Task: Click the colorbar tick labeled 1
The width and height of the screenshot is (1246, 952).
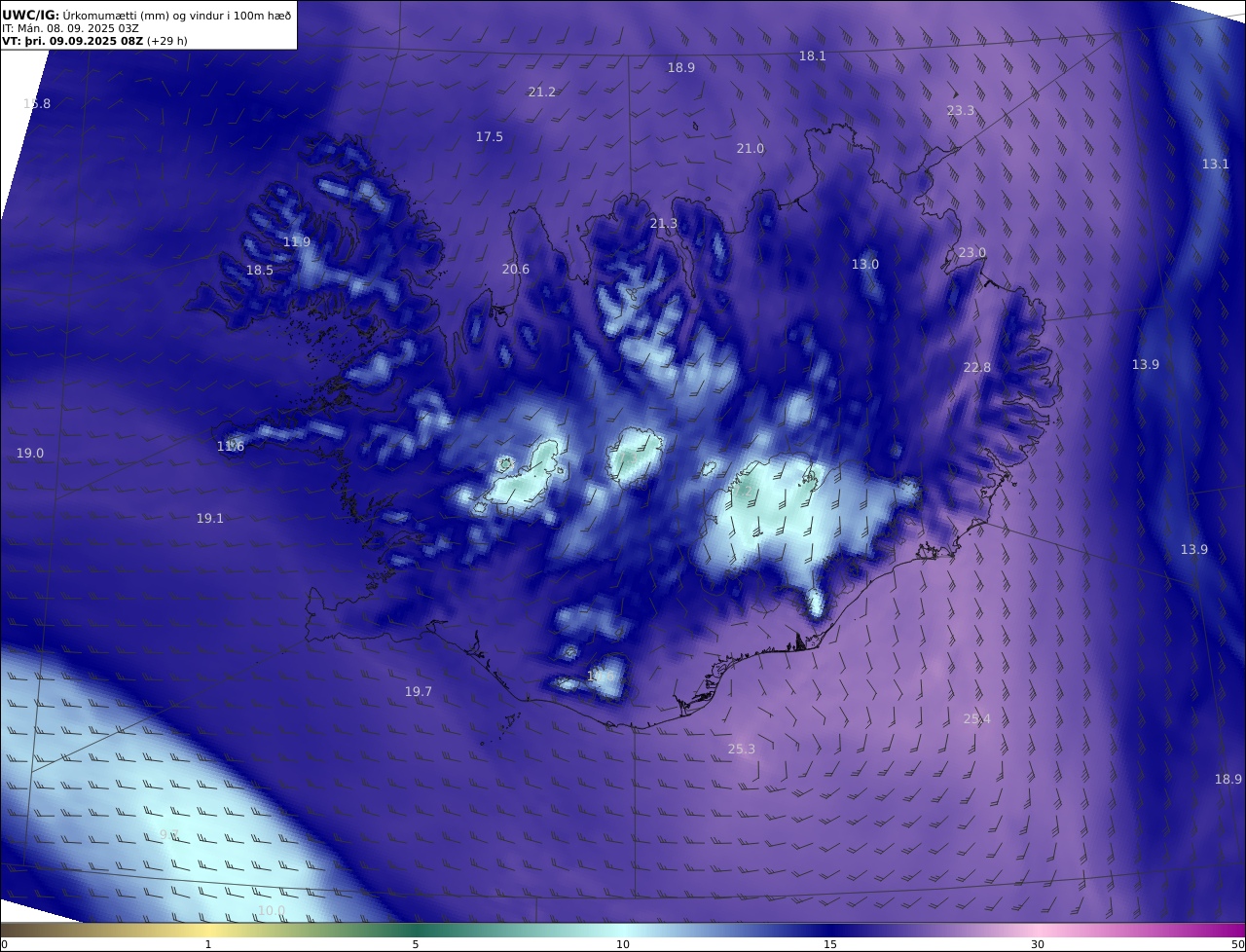Action: (x=208, y=944)
